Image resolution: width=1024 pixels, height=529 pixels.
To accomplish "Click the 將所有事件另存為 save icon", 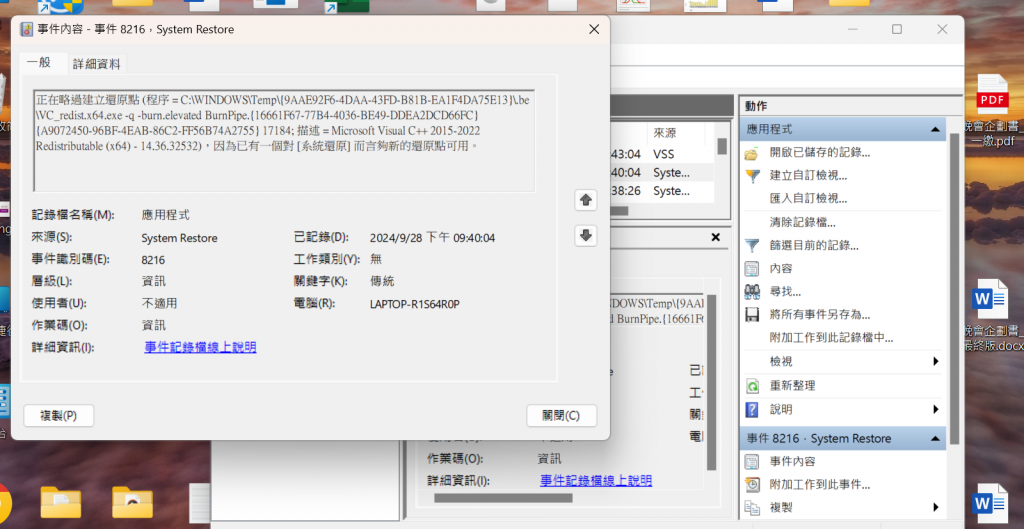I will 752,315.
